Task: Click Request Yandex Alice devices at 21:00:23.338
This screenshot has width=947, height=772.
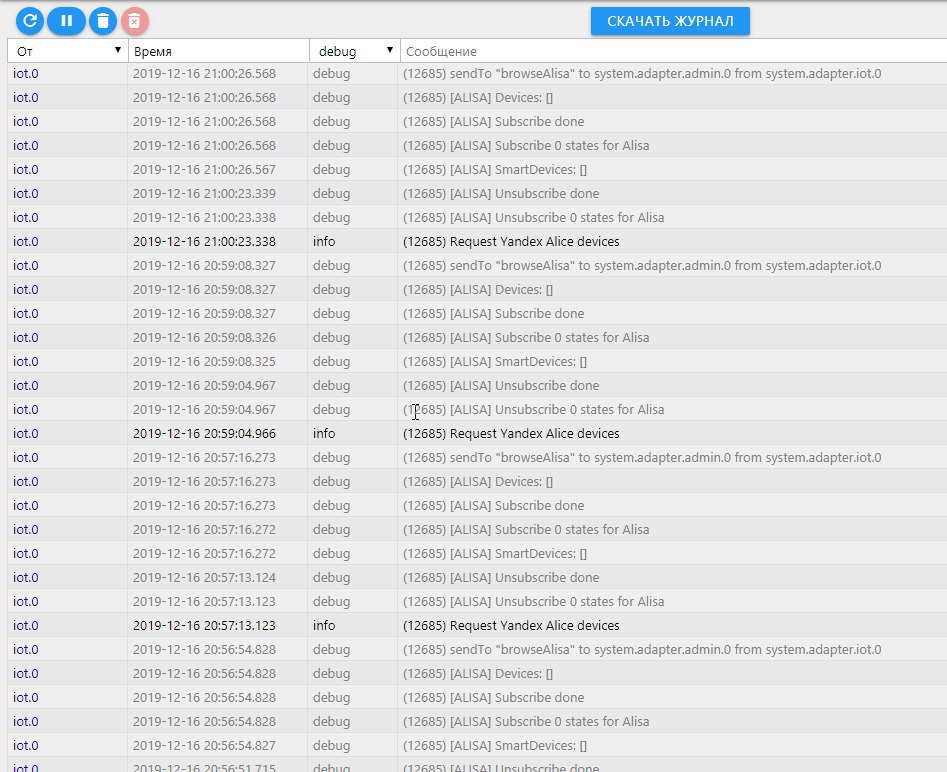Action: click(511, 242)
